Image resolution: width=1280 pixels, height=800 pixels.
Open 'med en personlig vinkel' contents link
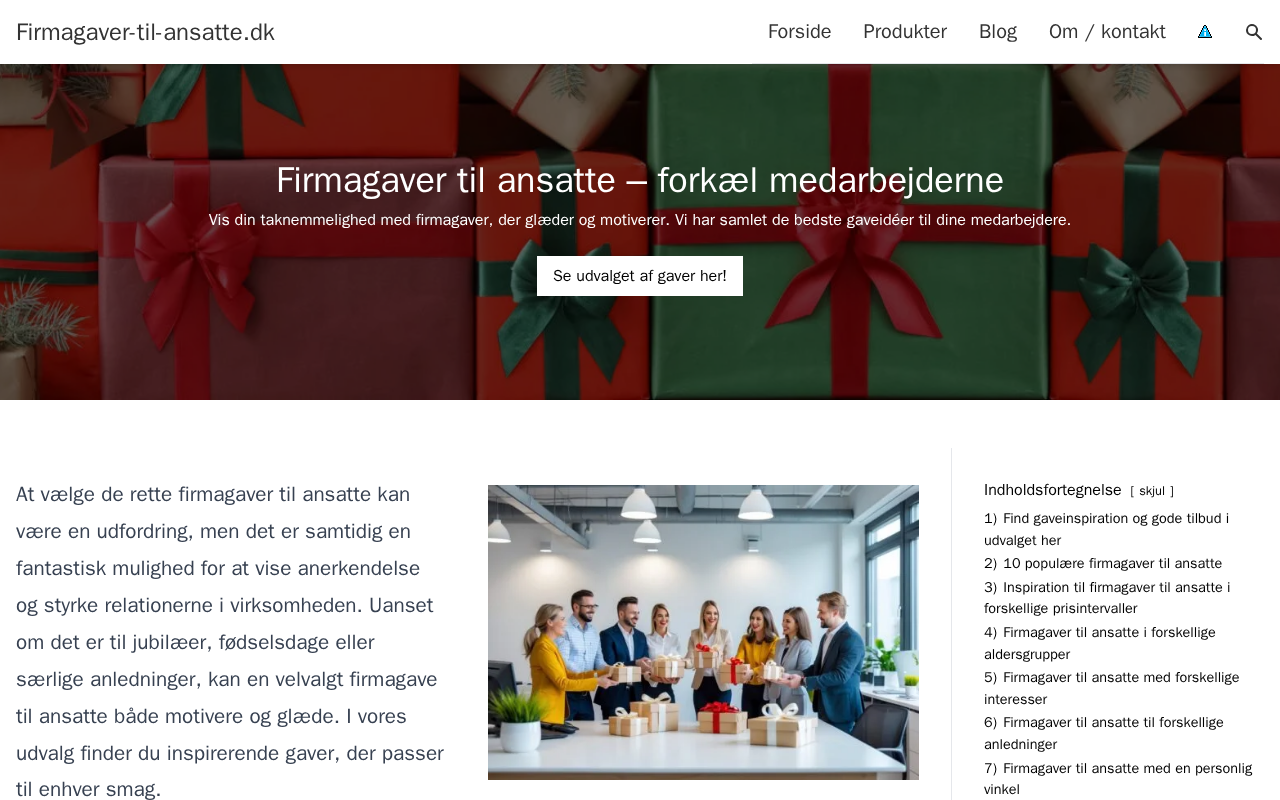point(1118,778)
